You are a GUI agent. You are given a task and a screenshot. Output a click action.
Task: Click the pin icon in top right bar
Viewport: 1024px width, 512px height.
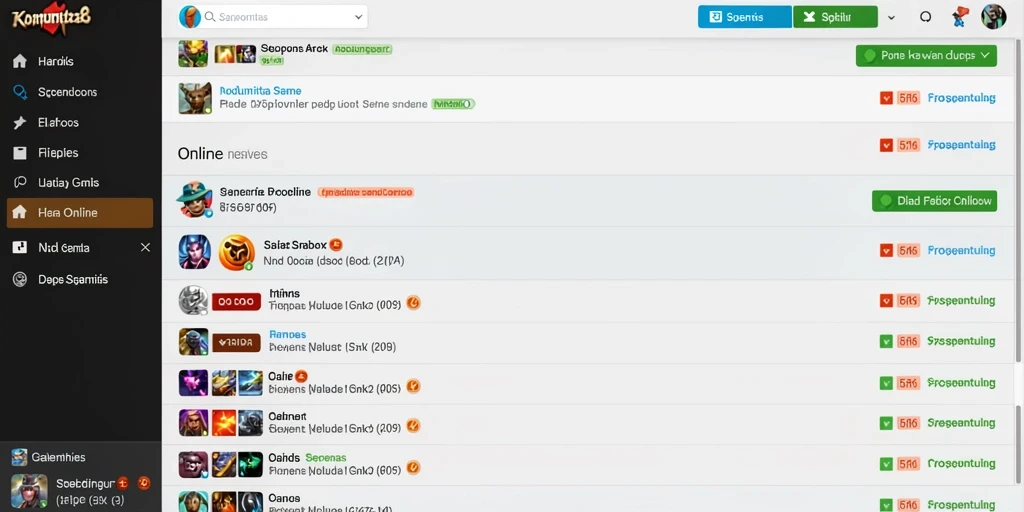pos(959,17)
